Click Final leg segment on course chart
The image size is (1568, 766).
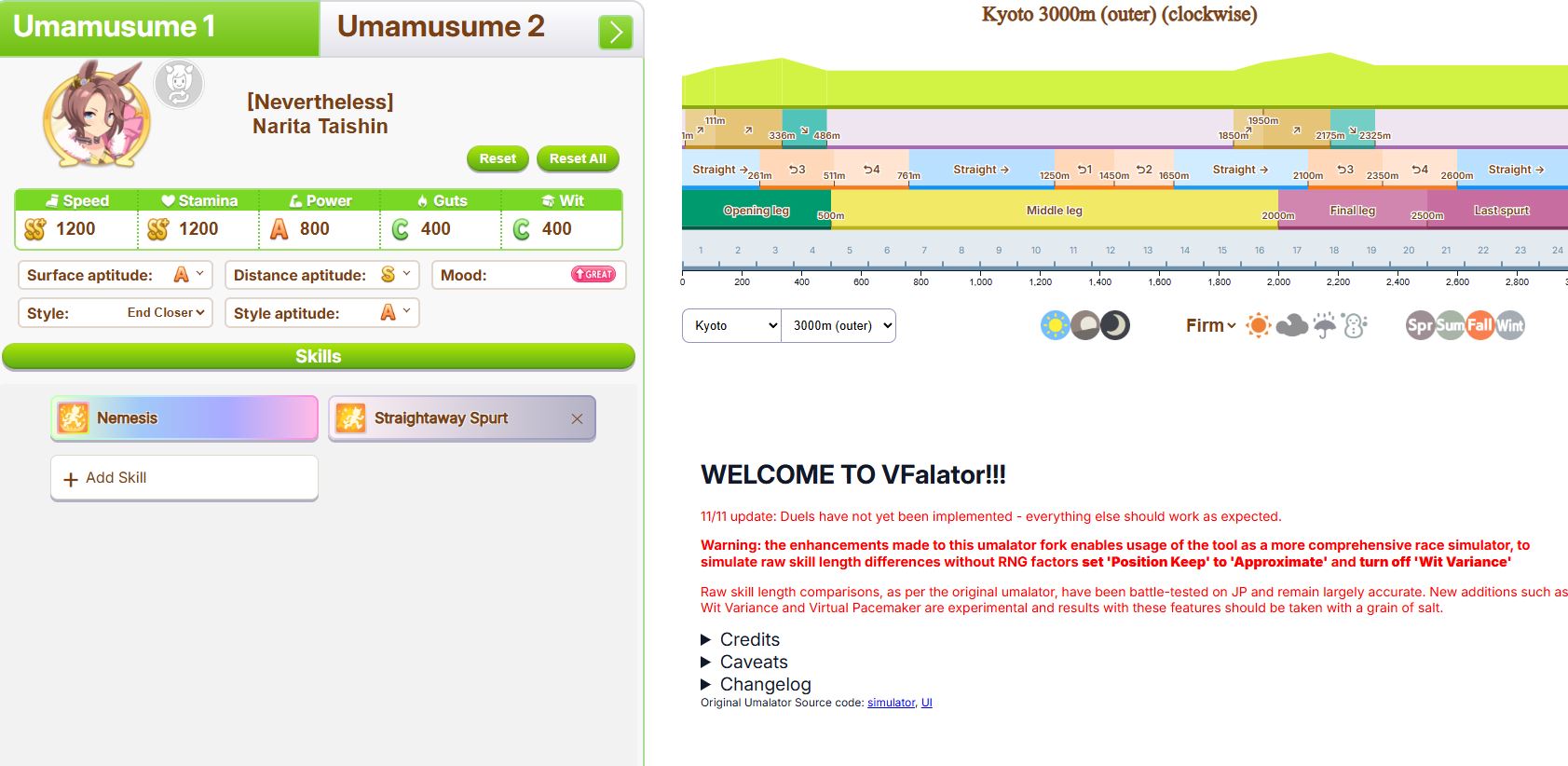[x=1353, y=210]
